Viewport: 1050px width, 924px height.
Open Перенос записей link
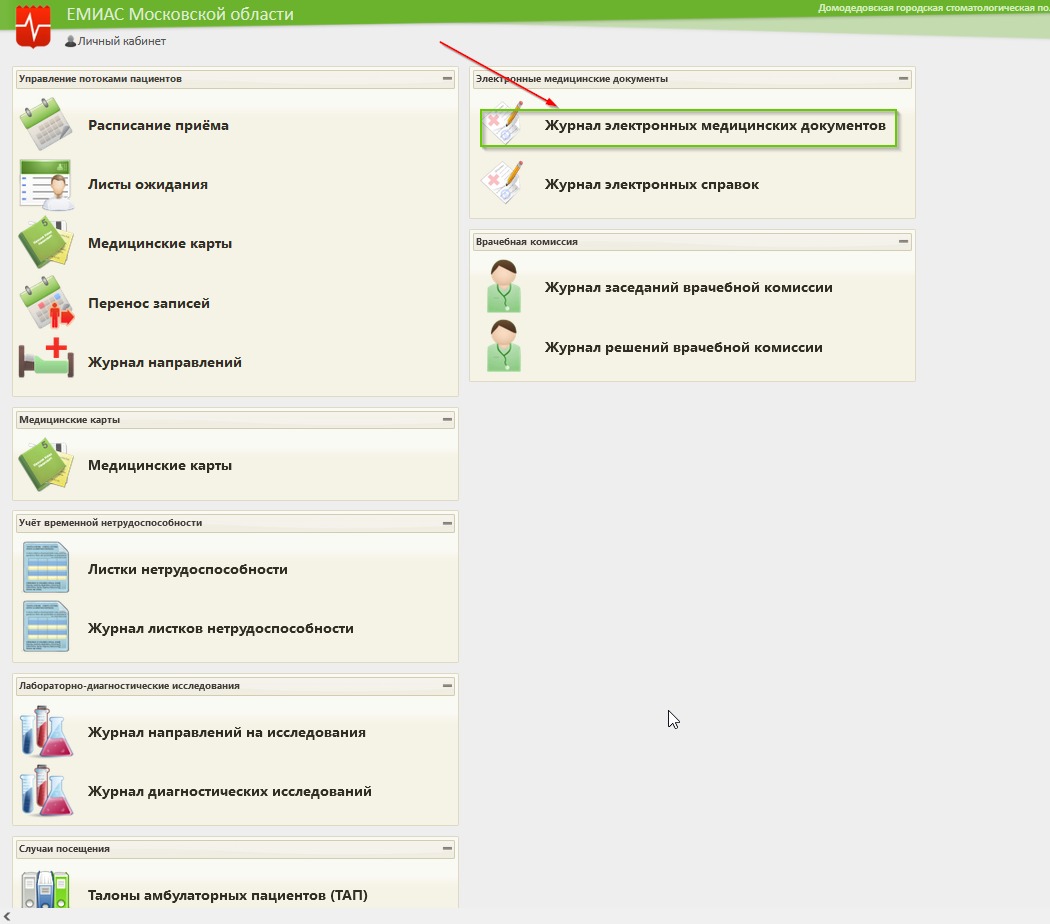point(149,303)
